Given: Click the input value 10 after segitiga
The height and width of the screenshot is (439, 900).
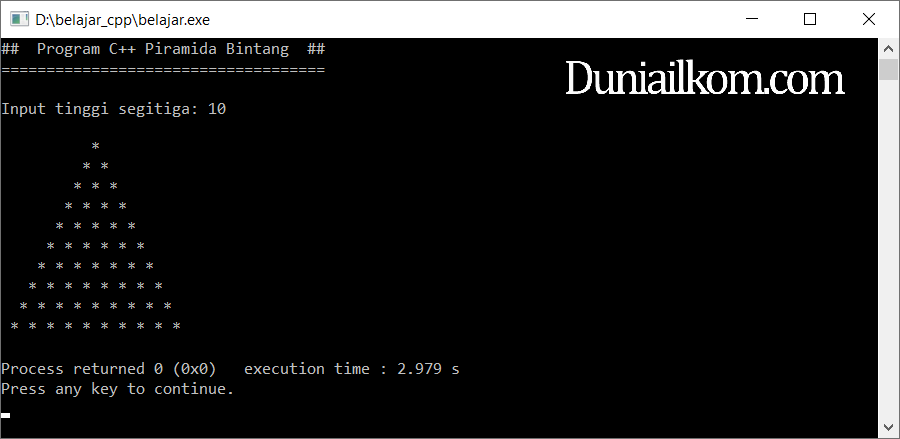Looking at the screenshot, I should pyautogui.click(x=217, y=108).
